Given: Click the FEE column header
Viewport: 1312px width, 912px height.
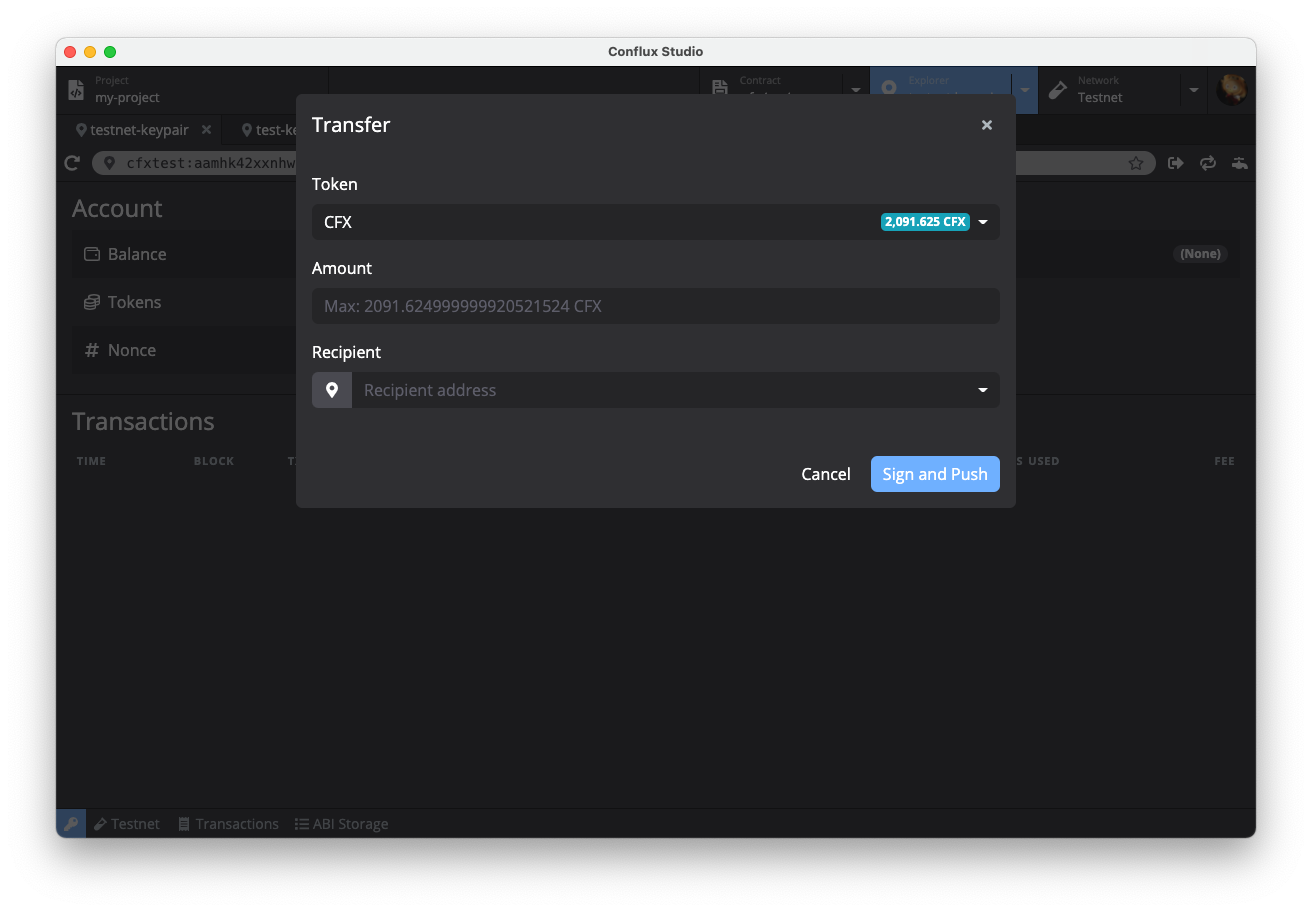Looking at the screenshot, I should click(x=1224, y=461).
